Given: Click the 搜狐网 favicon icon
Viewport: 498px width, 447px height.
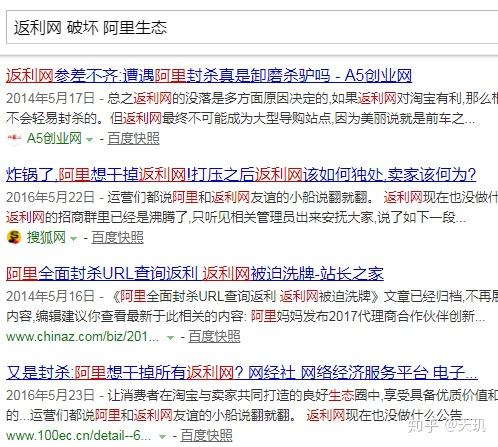Looking at the screenshot, I should point(14,237).
